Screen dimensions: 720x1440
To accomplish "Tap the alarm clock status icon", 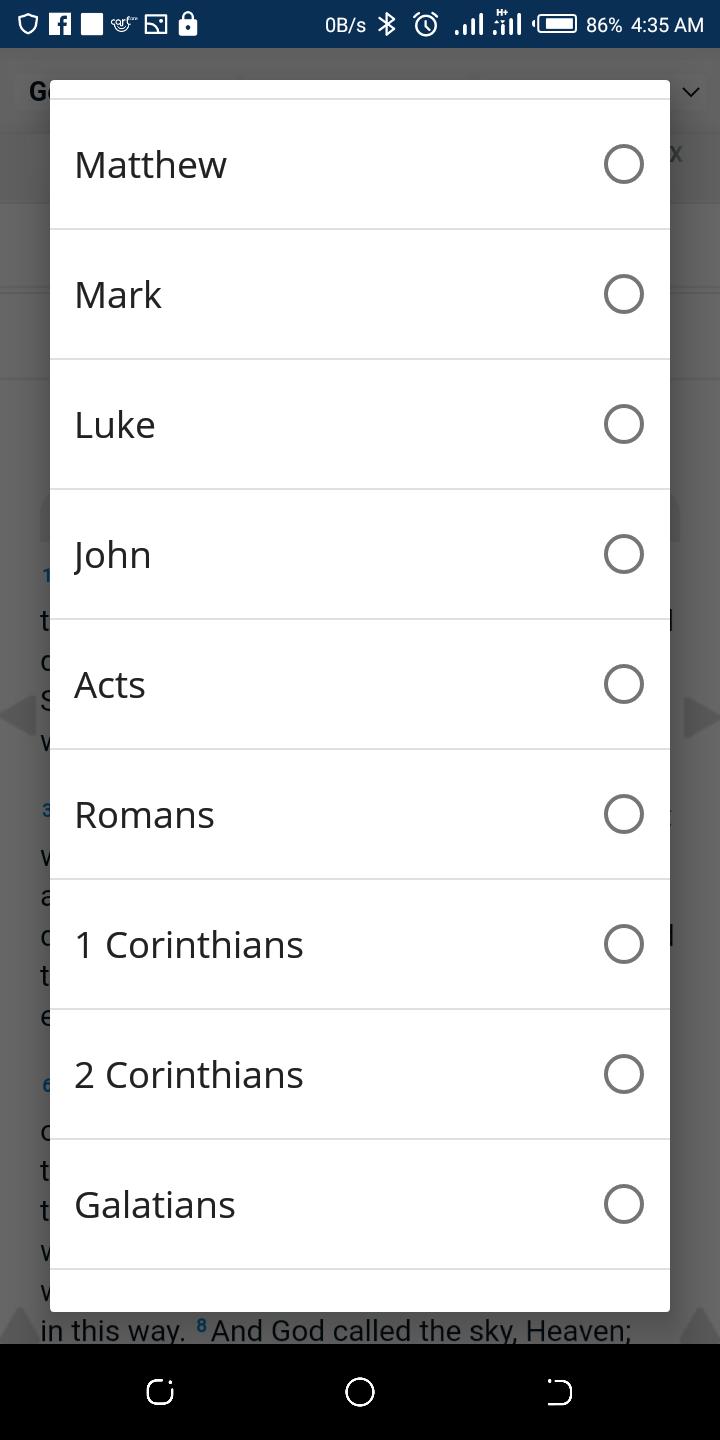I will tap(426, 24).
